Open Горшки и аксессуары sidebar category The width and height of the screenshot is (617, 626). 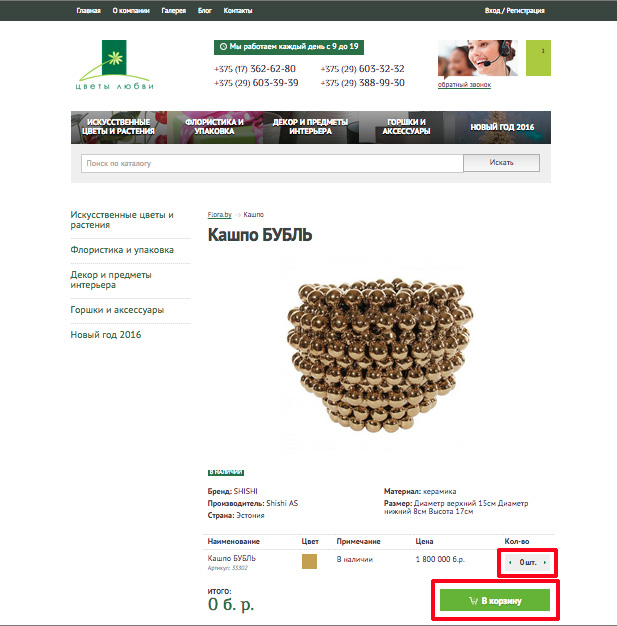(117, 310)
